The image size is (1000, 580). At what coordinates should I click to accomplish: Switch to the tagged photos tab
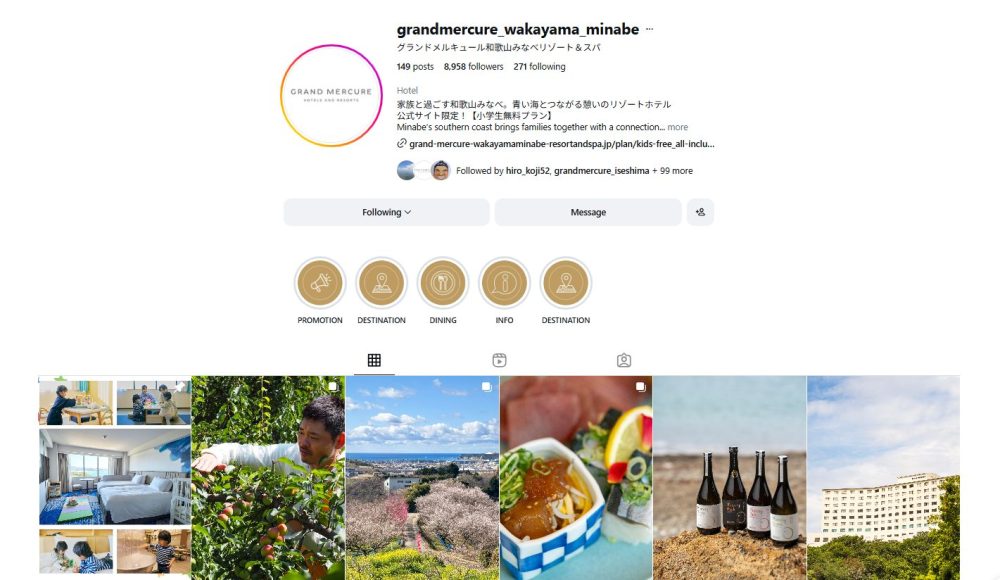(x=624, y=361)
